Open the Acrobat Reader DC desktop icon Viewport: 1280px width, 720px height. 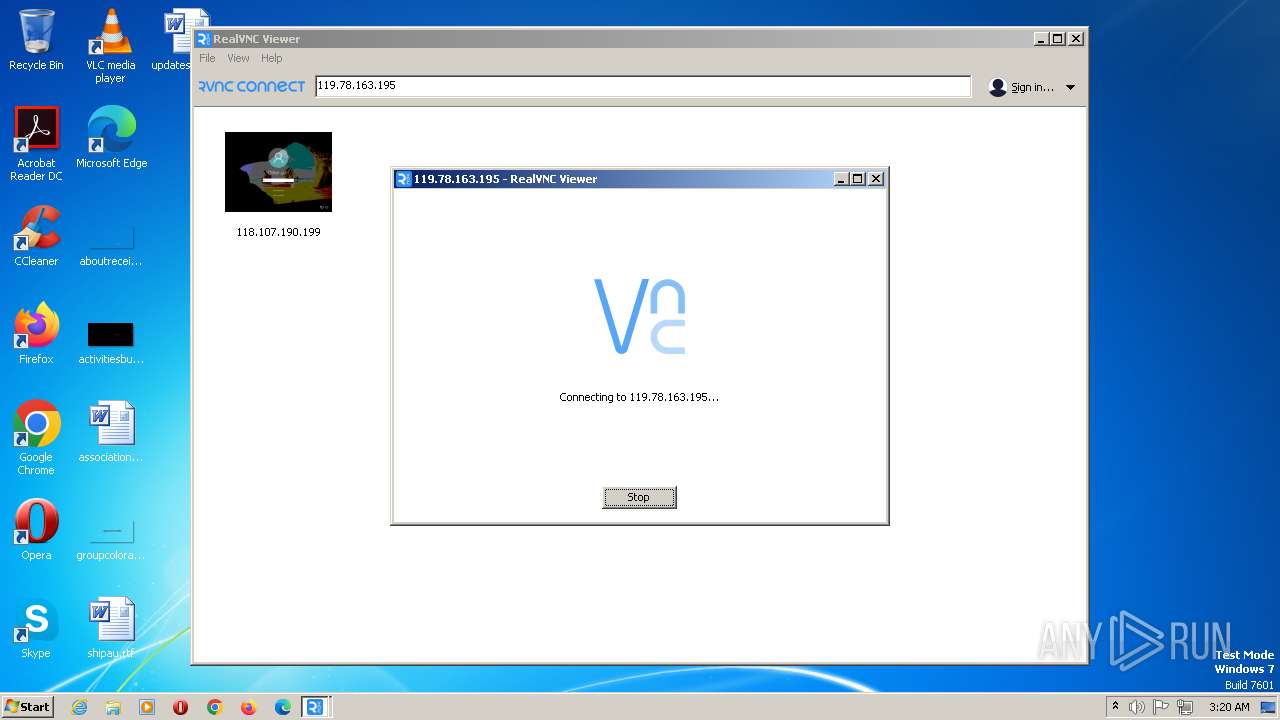click(x=36, y=143)
